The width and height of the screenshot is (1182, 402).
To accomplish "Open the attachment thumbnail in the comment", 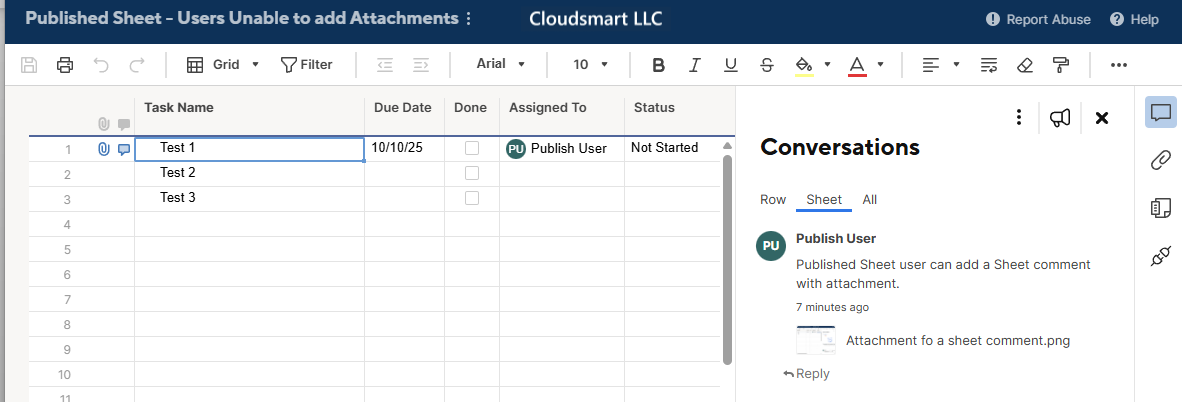I will (816, 340).
